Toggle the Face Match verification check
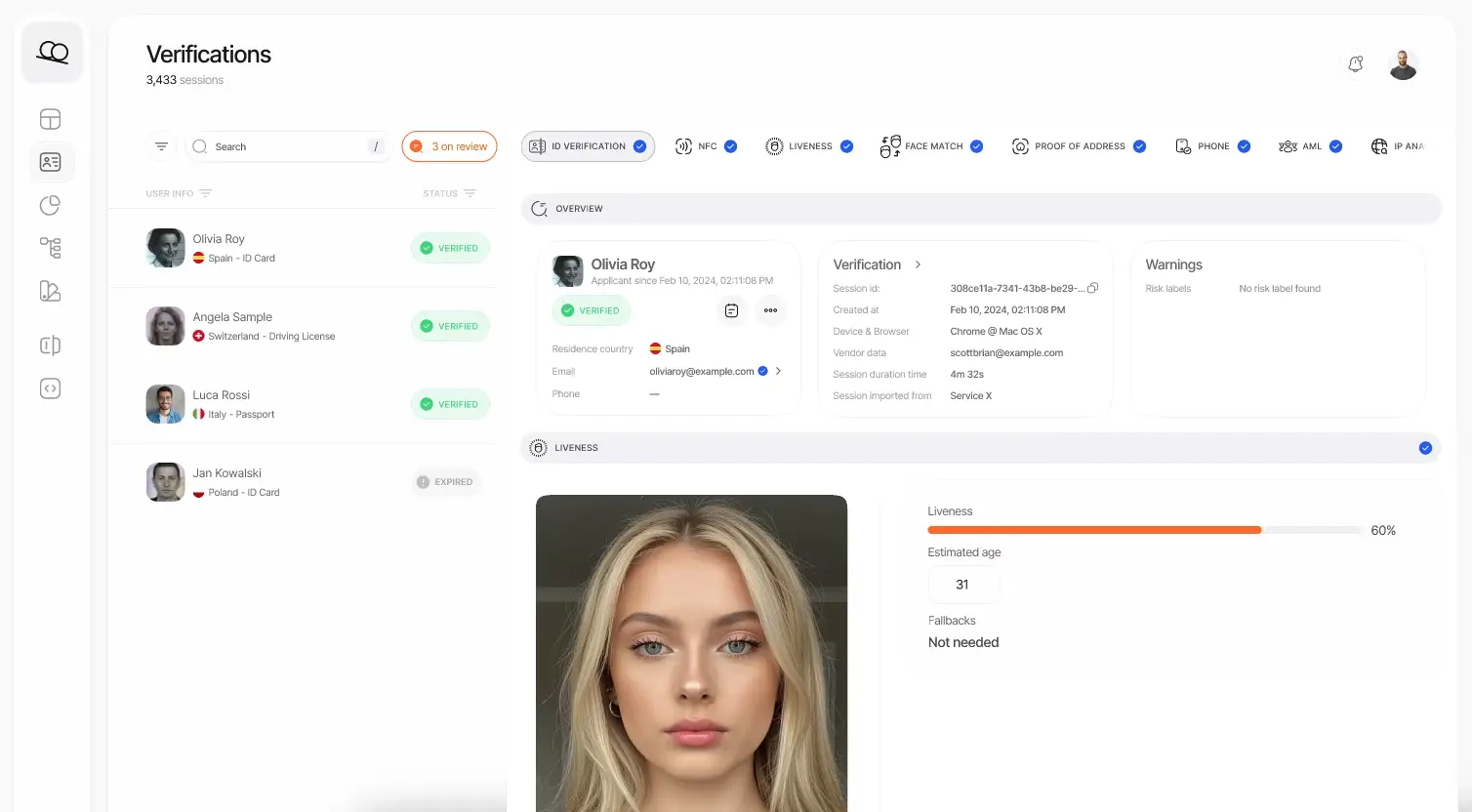This screenshot has height=812, width=1472. (x=977, y=145)
